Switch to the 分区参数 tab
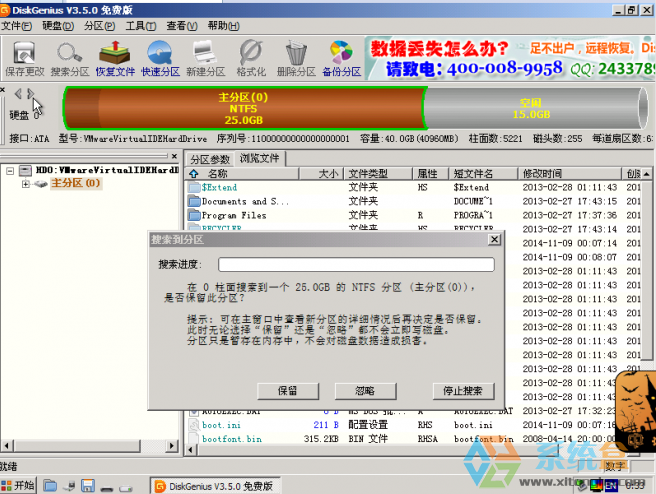 tap(210, 159)
